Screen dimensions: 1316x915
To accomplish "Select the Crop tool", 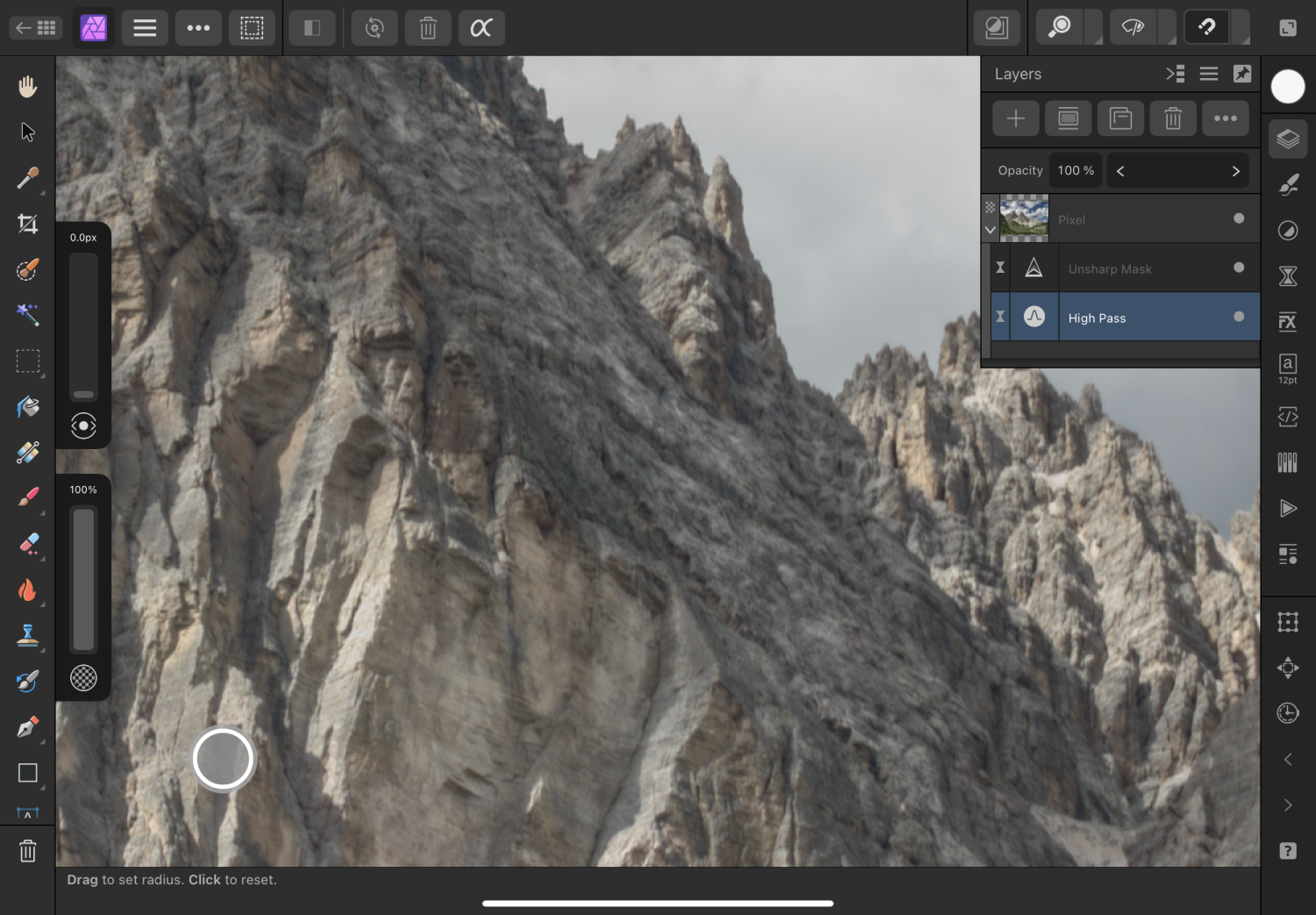I will [x=27, y=224].
